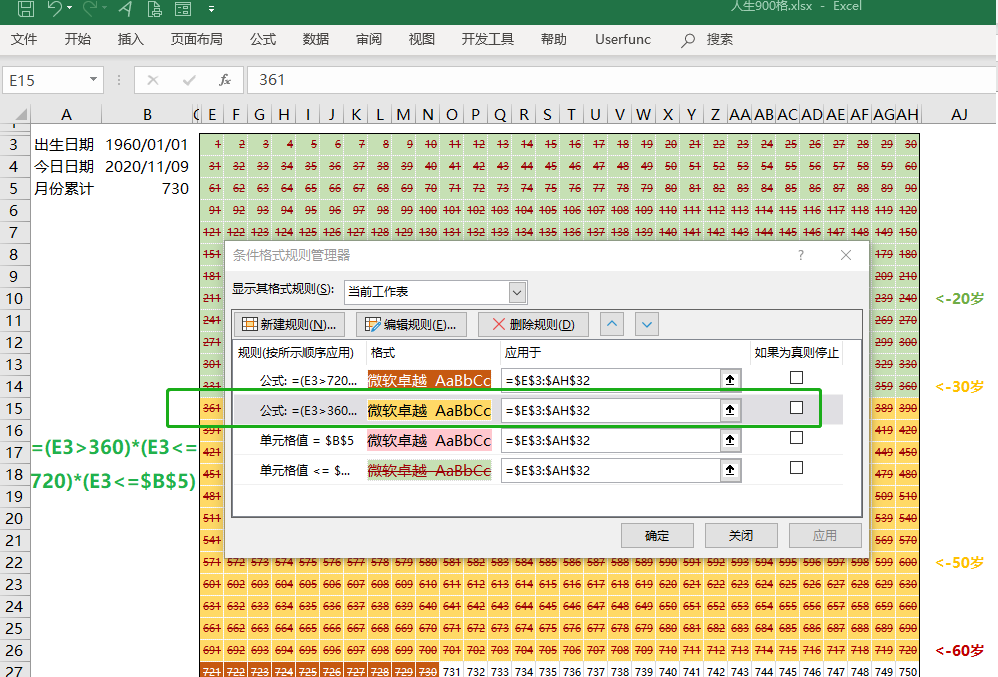Viewport: 998px width, 677px height.
Task: Click the Name Box showing E15
Action: (x=45, y=80)
